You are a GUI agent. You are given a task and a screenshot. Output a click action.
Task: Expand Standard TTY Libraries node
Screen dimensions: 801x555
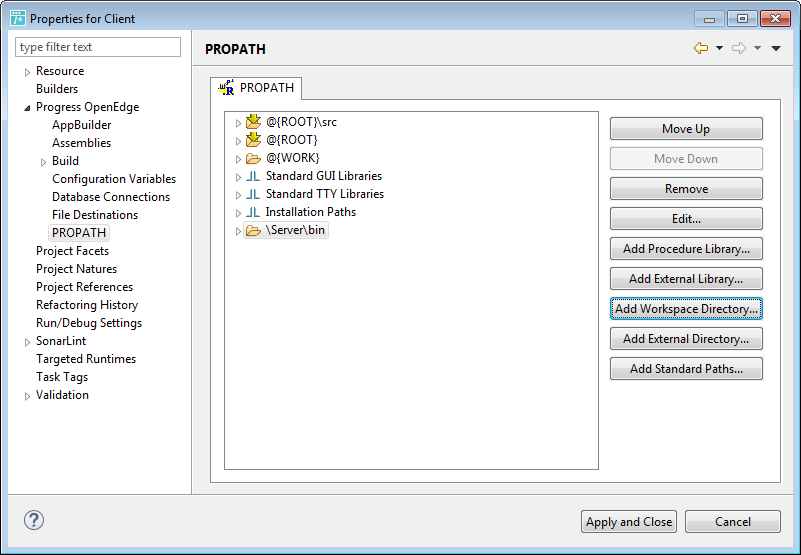pos(238,195)
